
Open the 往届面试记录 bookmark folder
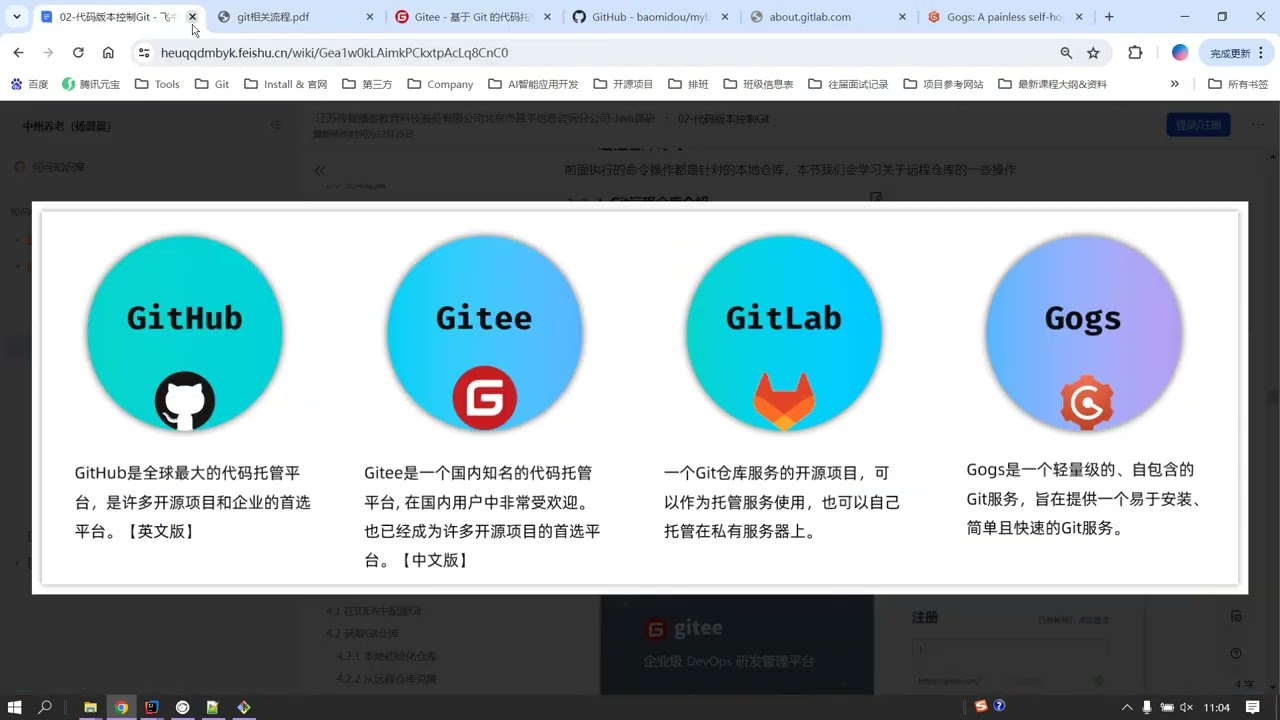[x=847, y=84]
